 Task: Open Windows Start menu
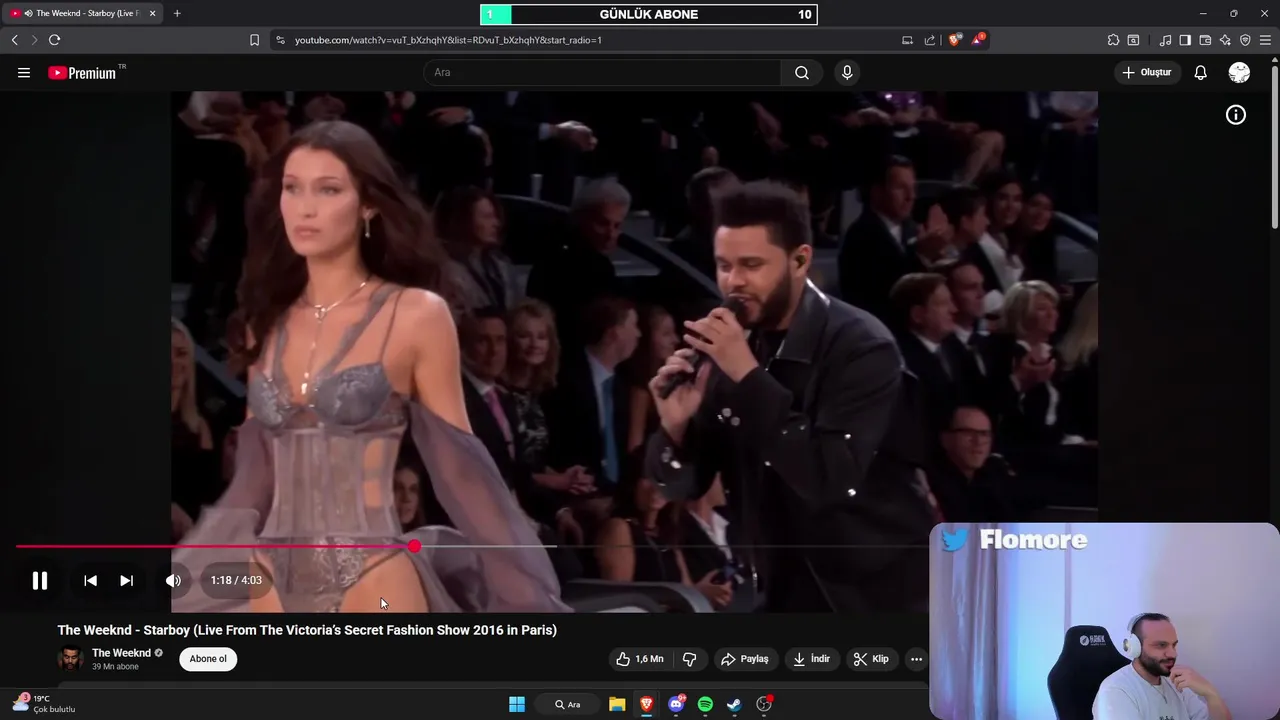[517, 704]
